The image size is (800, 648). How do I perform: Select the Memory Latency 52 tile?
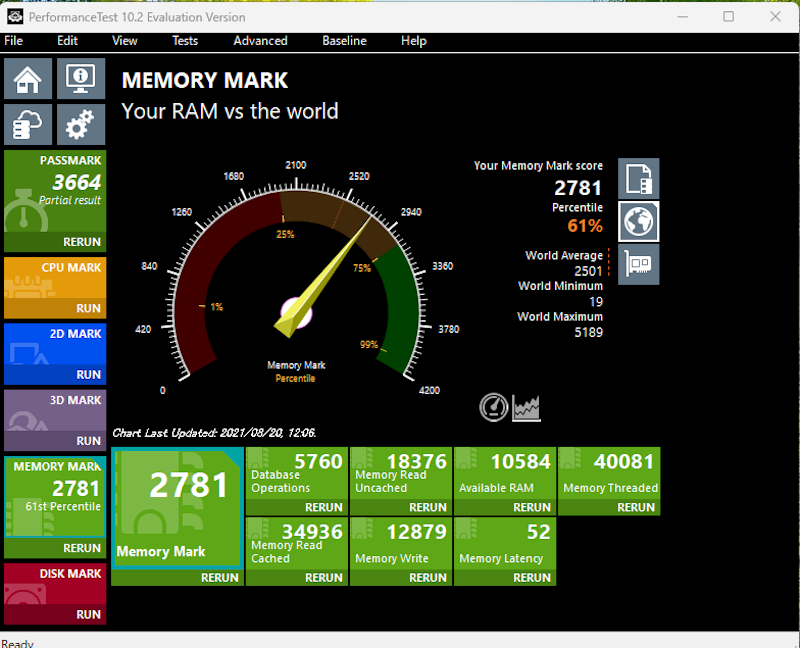(505, 544)
